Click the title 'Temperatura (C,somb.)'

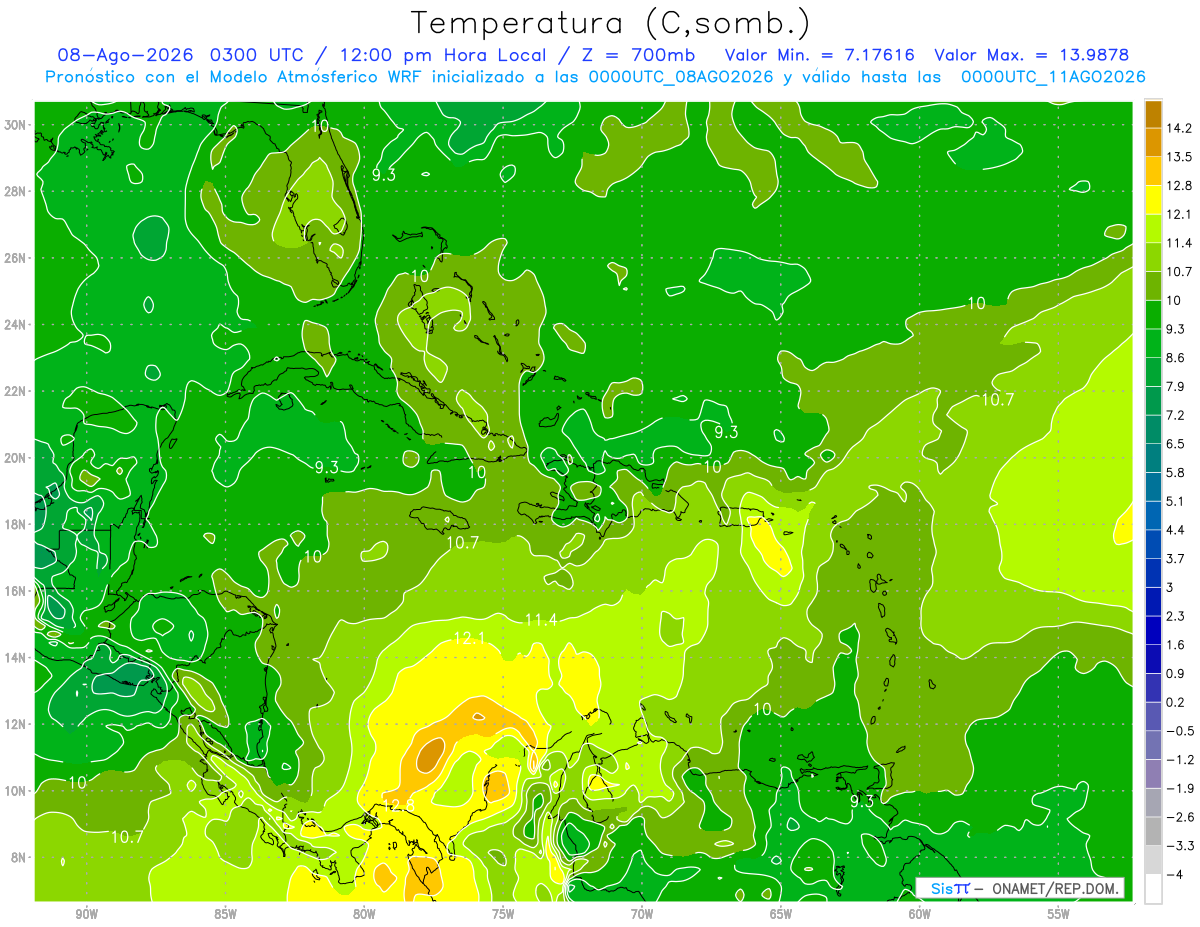click(x=610, y=22)
